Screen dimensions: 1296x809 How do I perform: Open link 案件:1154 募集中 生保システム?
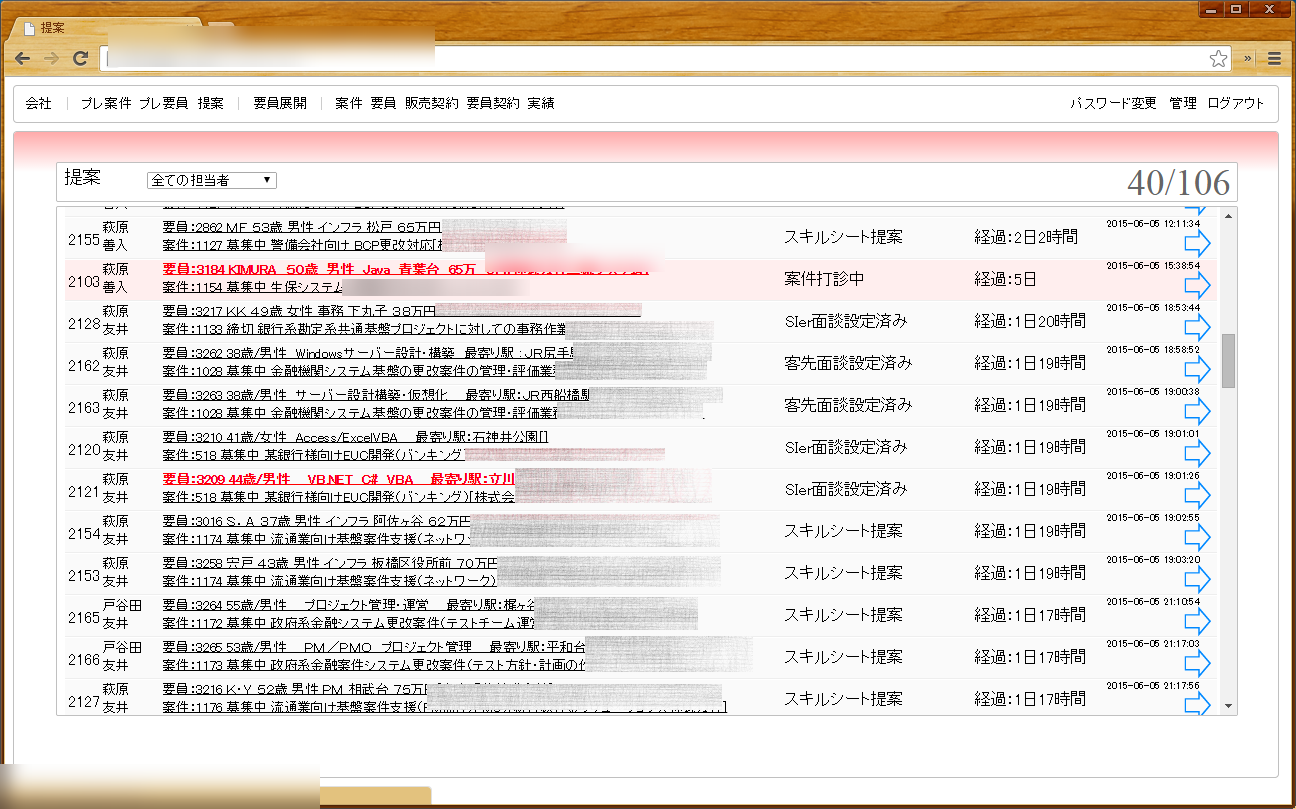[250, 290]
